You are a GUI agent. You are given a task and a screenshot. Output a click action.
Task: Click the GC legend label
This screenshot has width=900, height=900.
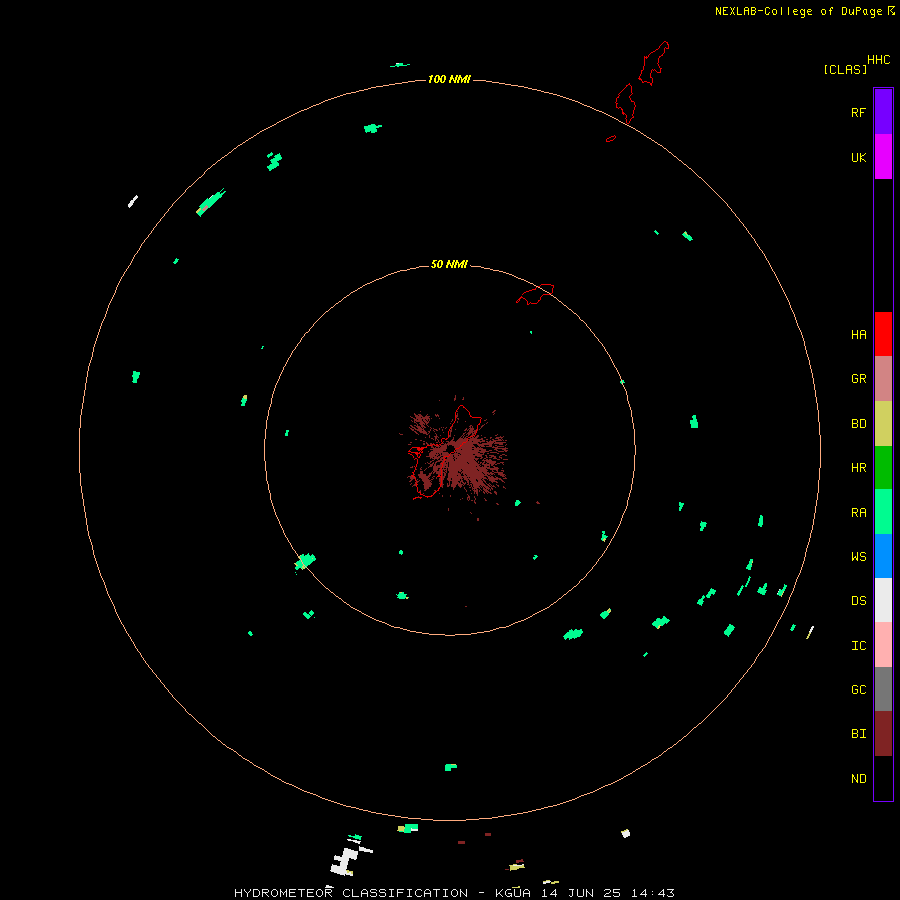pos(858,690)
